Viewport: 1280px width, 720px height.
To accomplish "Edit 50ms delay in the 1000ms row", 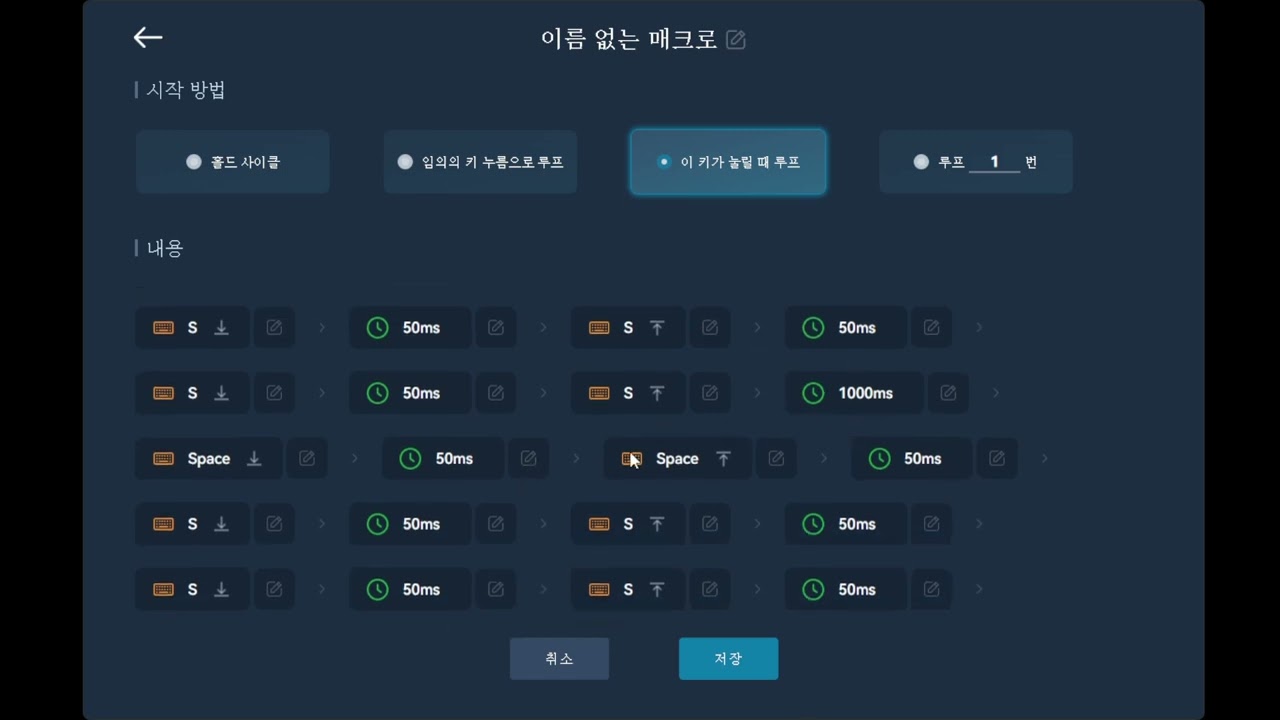I will point(495,393).
